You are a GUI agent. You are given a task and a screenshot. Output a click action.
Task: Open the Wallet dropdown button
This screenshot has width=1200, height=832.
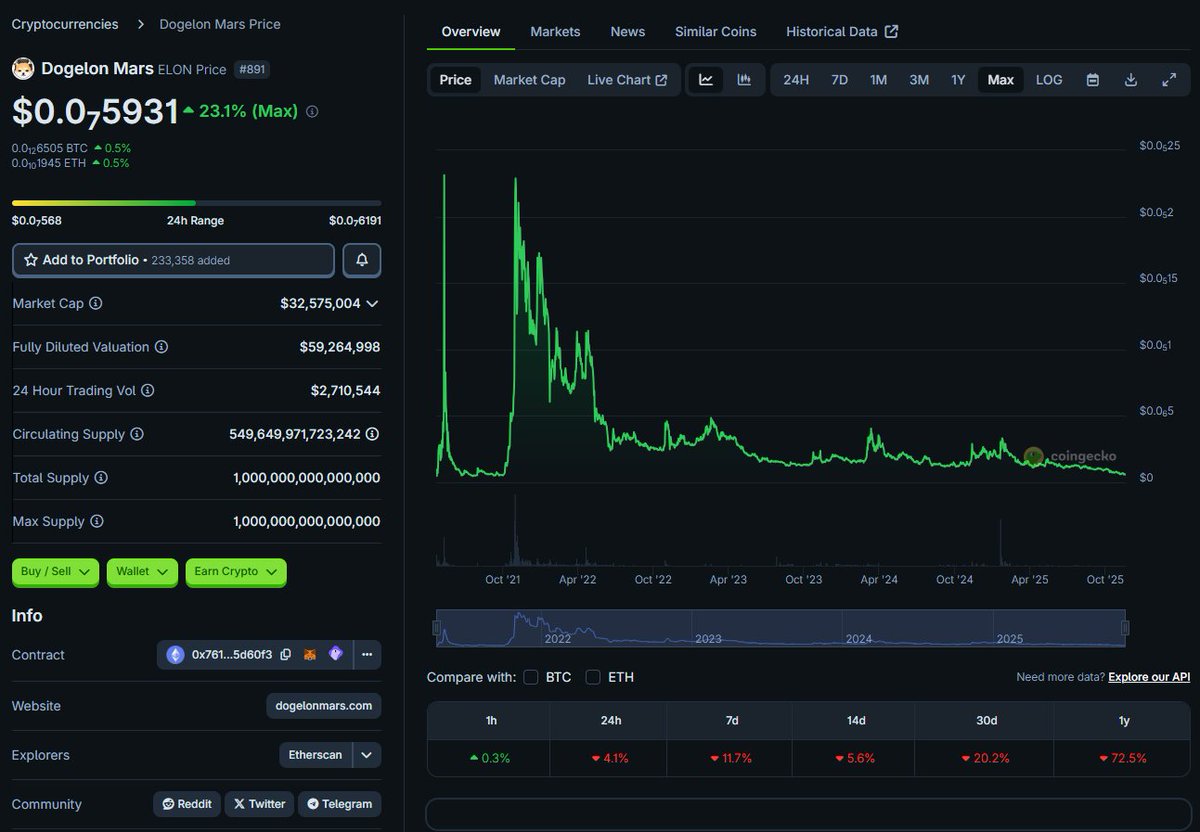point(141,572)
